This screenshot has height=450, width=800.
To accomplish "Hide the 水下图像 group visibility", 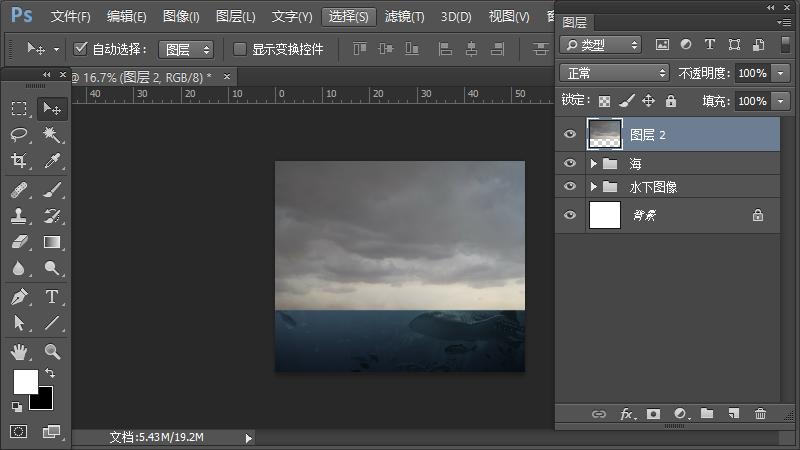I will (x=570, y=186).
